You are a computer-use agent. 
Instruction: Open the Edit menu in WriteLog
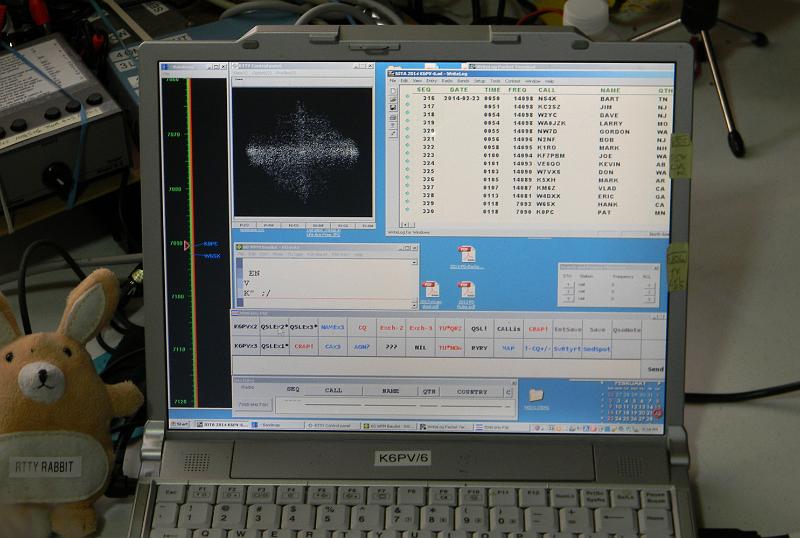[404, 81]
